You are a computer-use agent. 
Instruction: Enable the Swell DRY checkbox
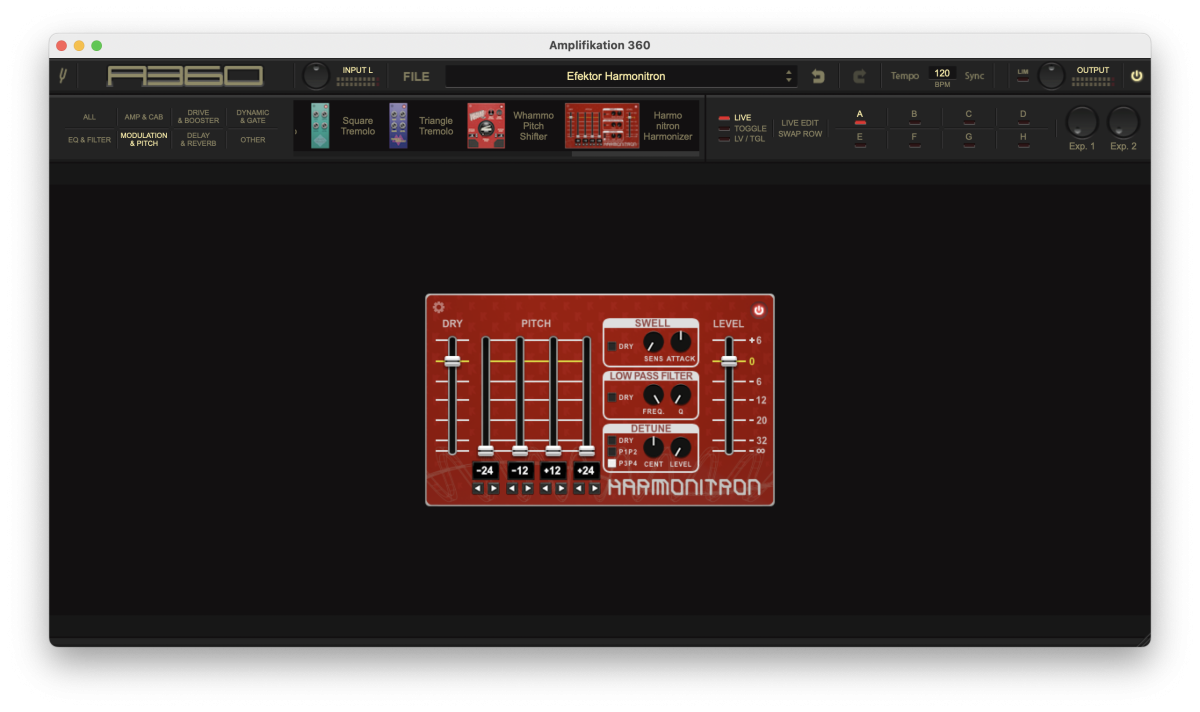612,346
